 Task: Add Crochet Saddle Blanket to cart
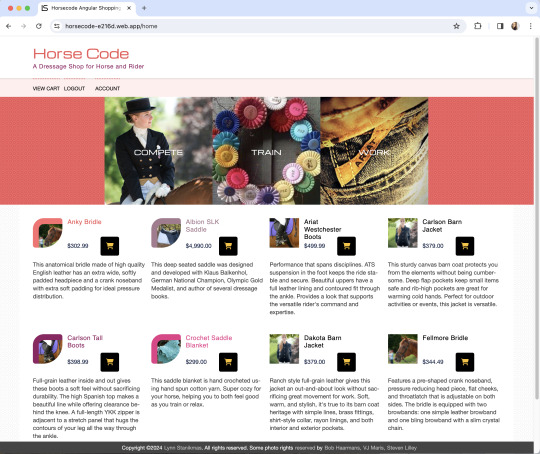click(x=228, y=362)
